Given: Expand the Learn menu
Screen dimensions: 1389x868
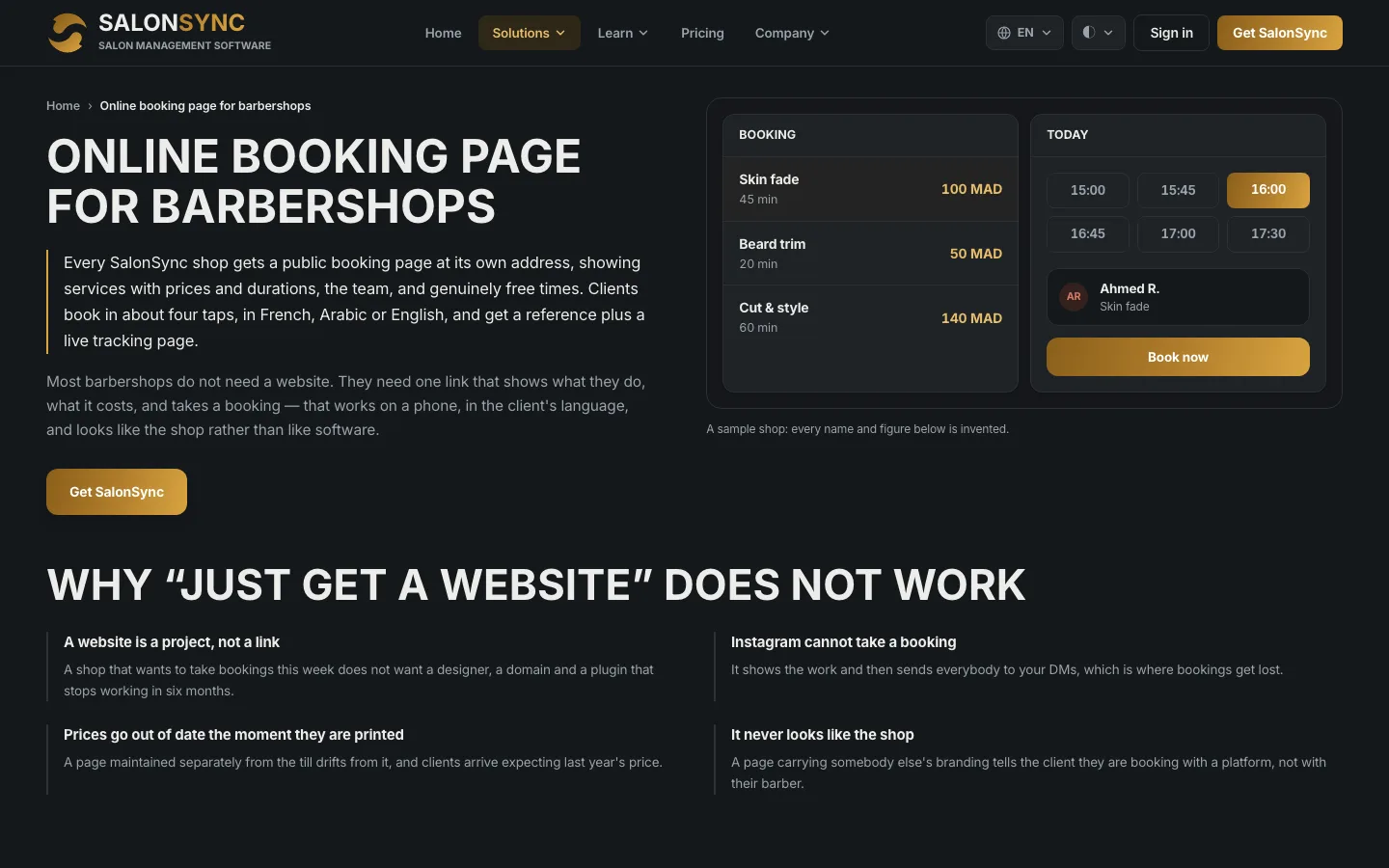Looking at the screenshot, I should click(623, 33).
